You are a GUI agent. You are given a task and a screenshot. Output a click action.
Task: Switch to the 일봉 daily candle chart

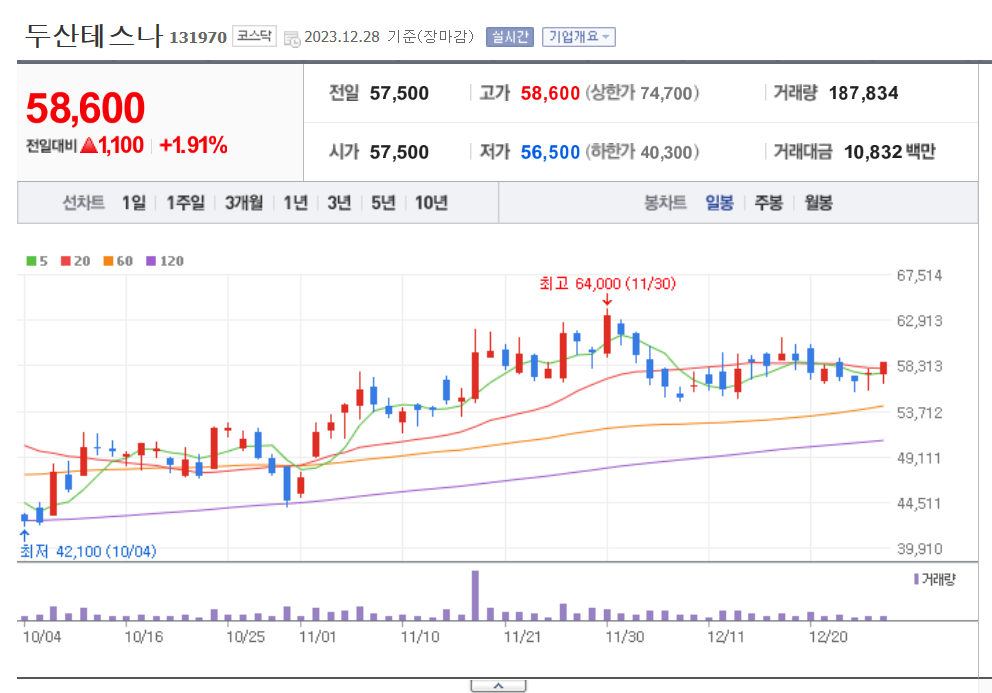click(719, 203)
